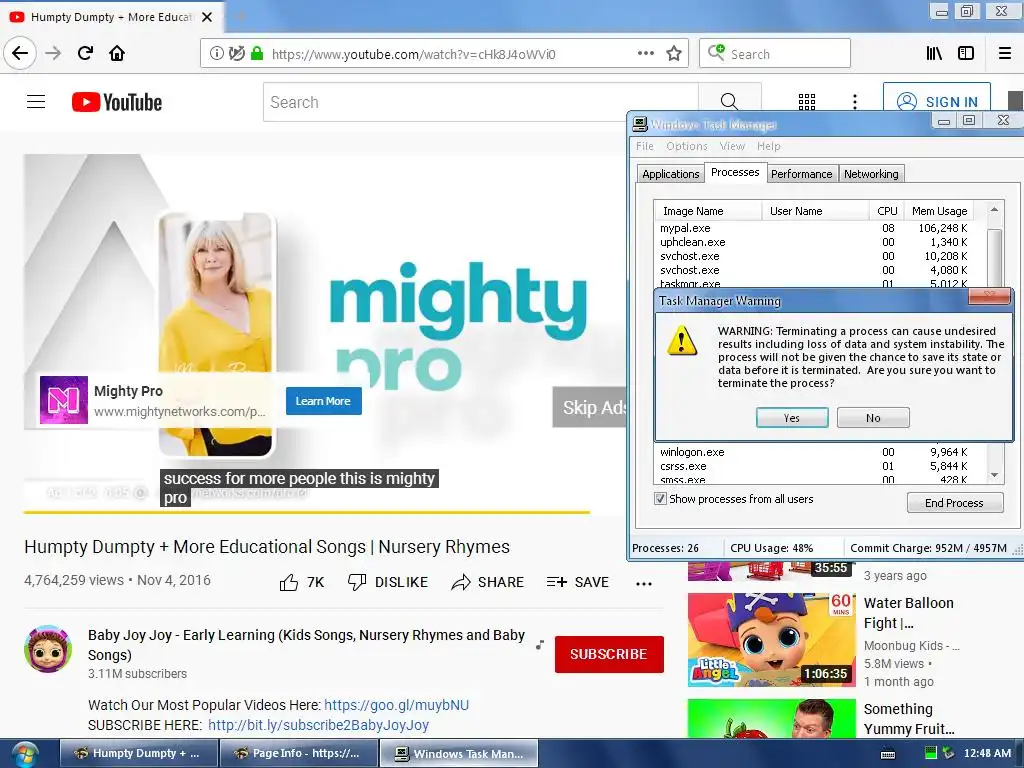Click the process list scroll up arrow
The width and height of the screenshot is (1024, 768).
tap(995, 210)
